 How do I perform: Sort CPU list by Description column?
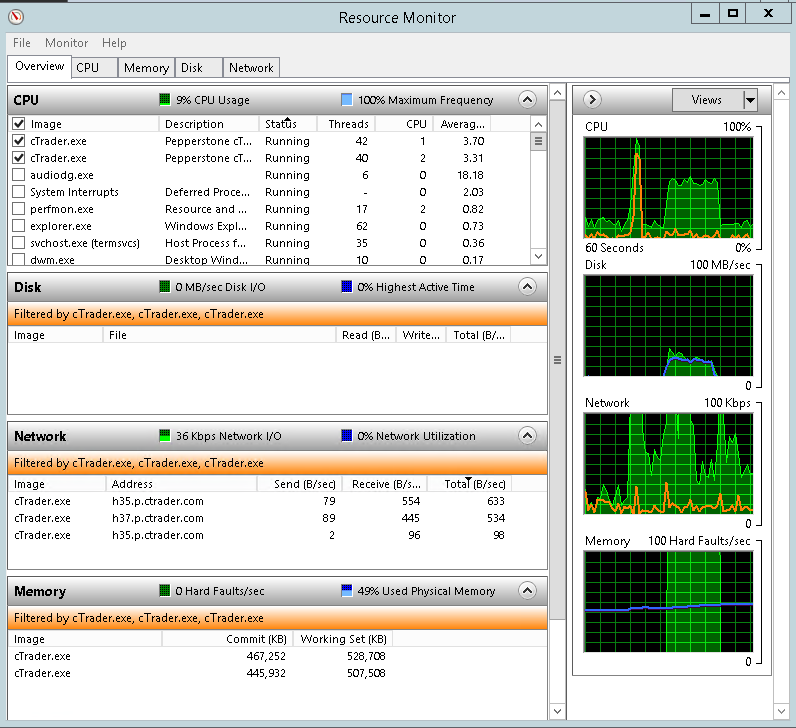(x=209, y=124)
